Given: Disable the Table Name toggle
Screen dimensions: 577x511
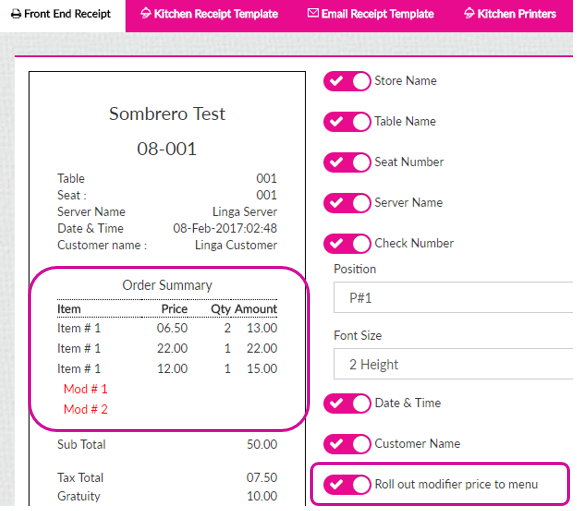Looking at the screenshot, I should tap(347, 122).
